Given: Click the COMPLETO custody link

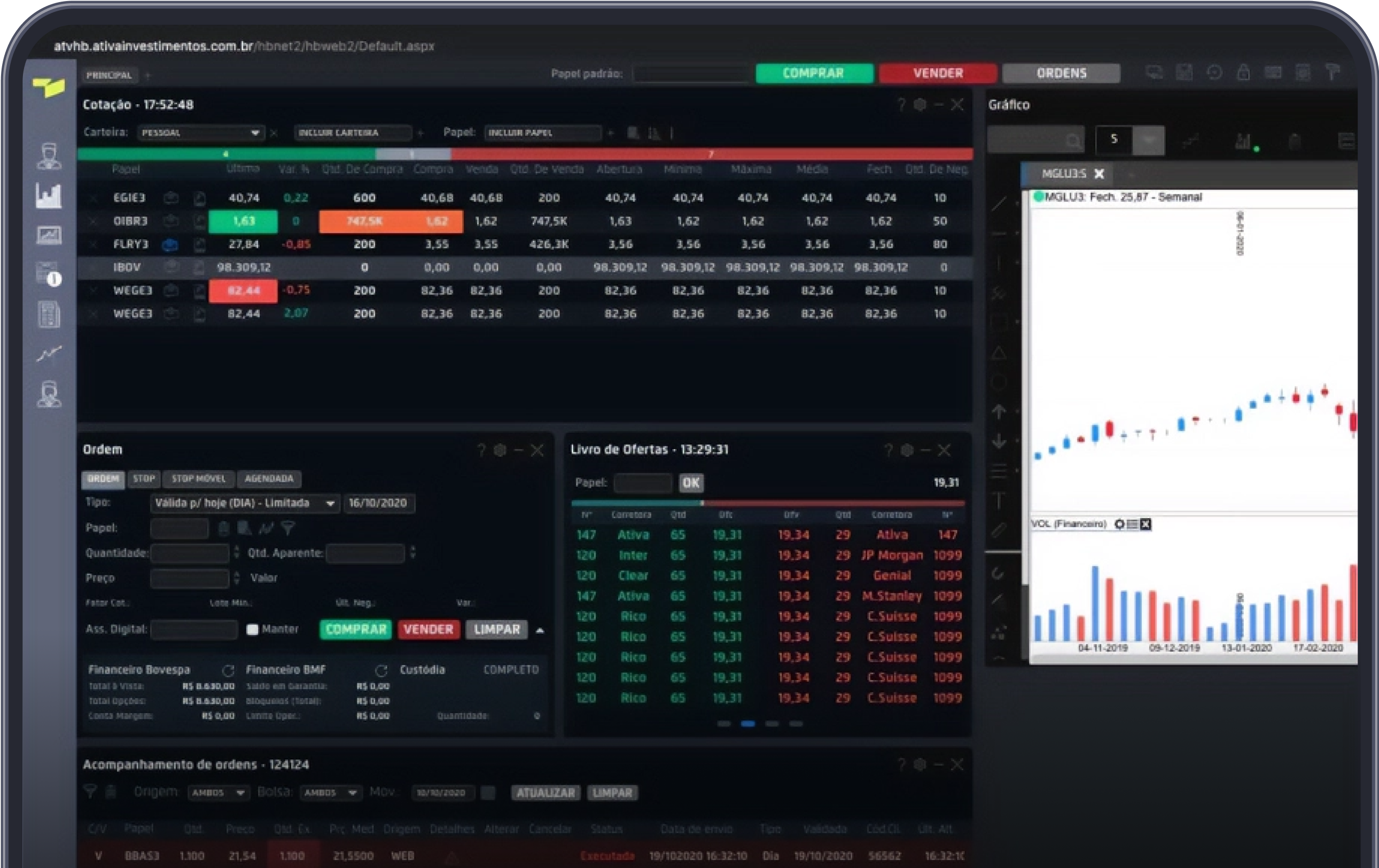Looking at the screenshot, I should (511, 670).
